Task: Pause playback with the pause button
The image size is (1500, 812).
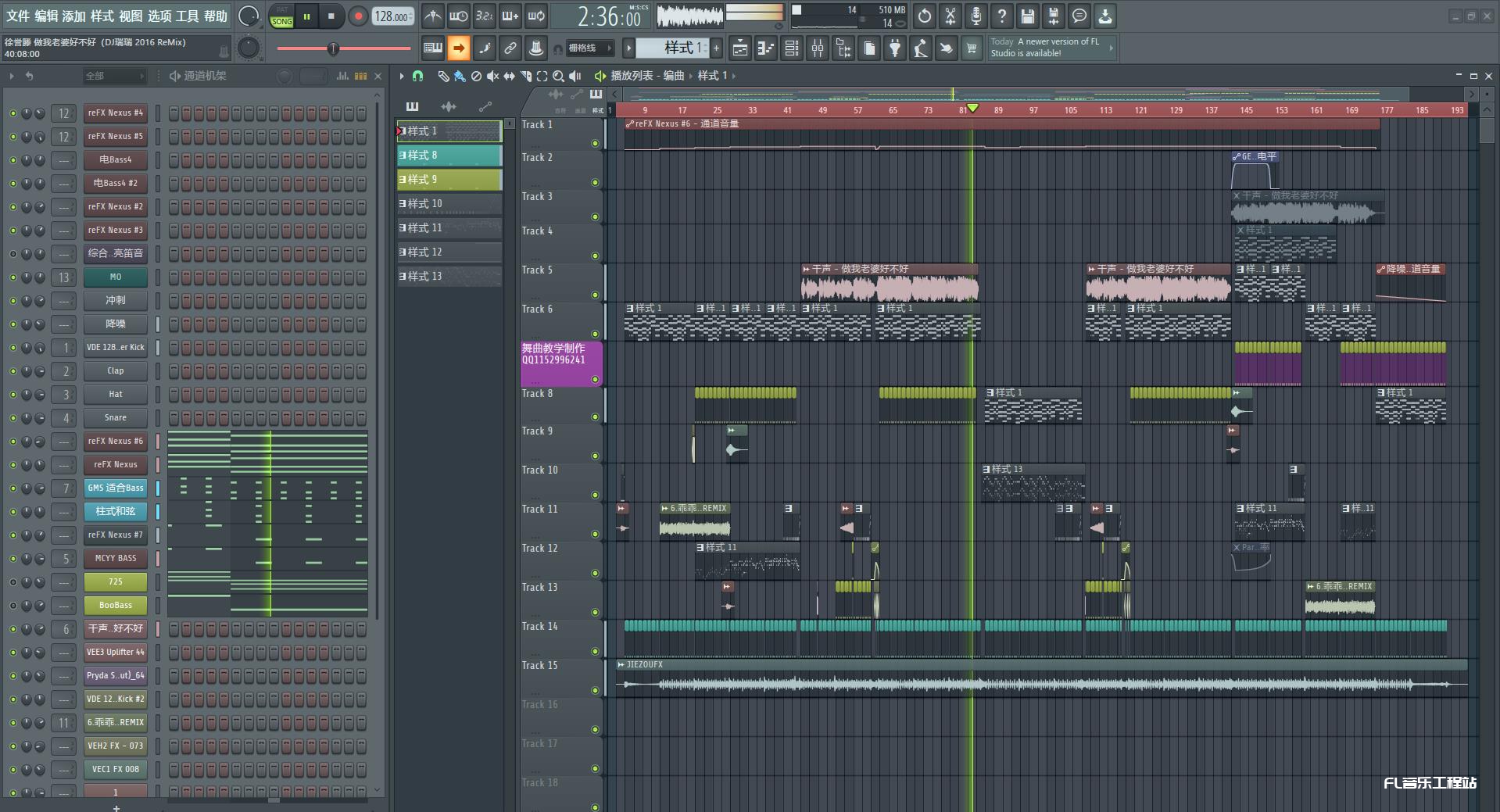Action: [307, 16]
